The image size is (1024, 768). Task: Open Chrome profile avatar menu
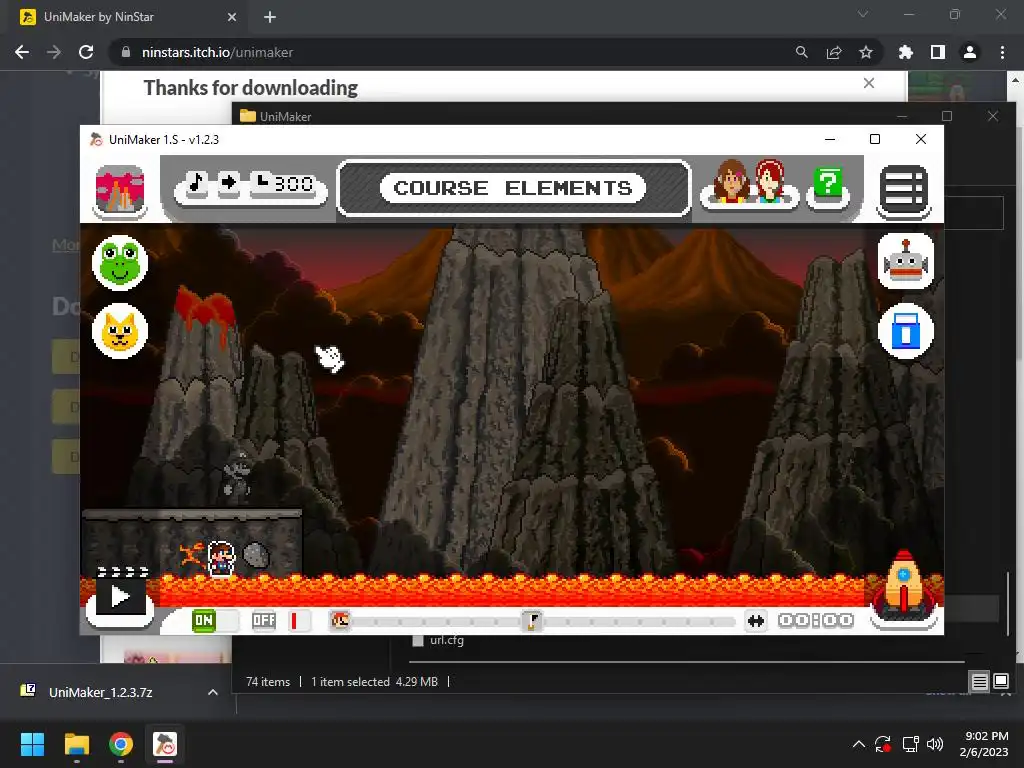[x=970, y=52]
